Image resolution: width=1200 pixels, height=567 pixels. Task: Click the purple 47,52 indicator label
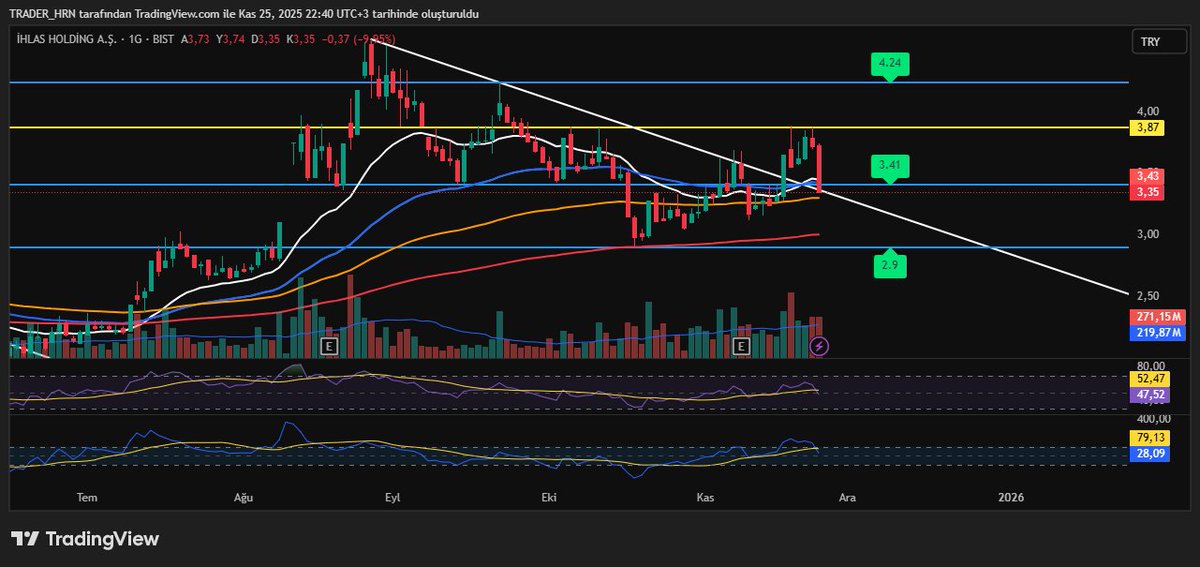[x=1148, y=395]
